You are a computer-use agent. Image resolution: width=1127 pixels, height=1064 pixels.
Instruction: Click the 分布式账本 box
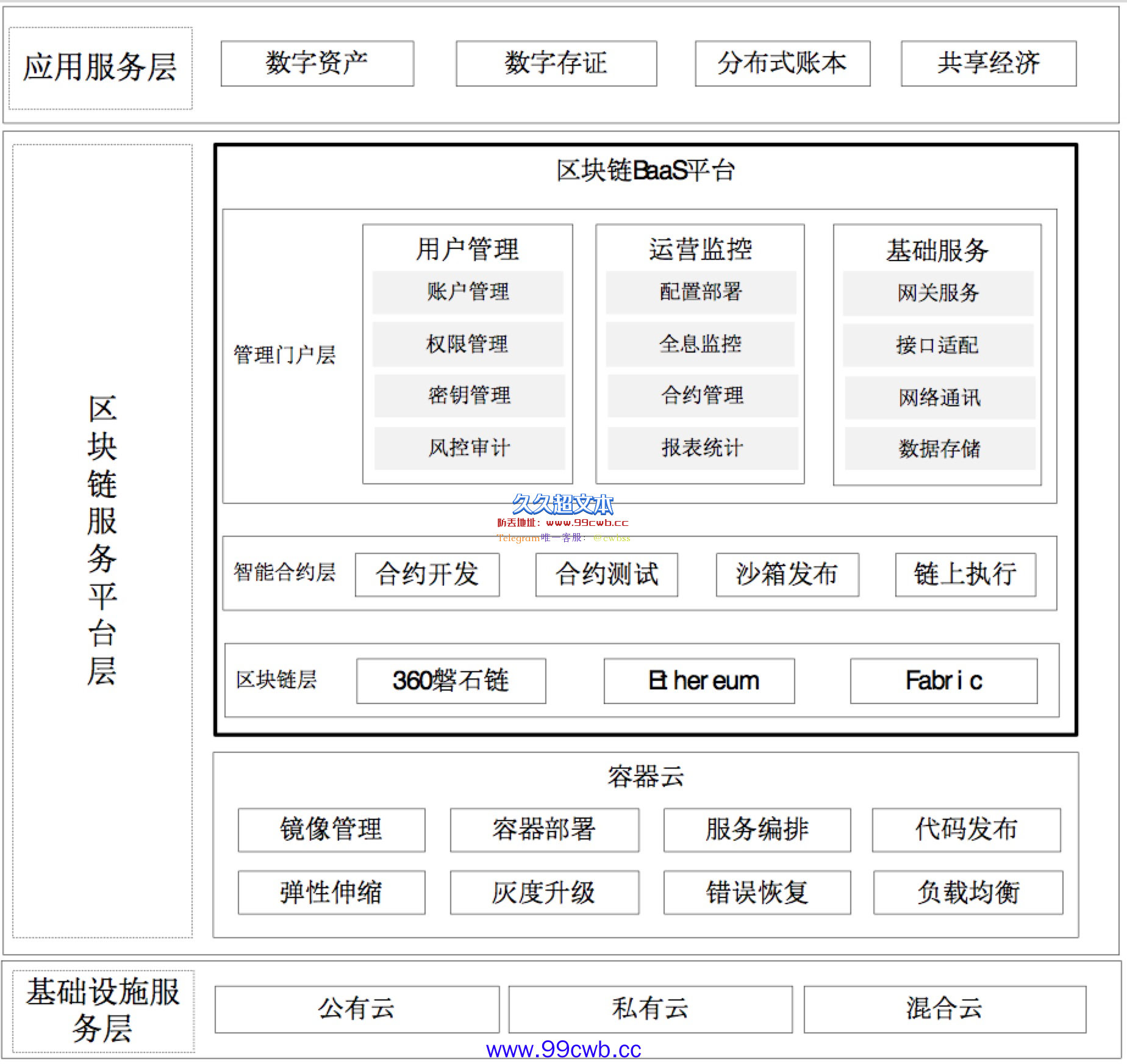tap(782, 63)
